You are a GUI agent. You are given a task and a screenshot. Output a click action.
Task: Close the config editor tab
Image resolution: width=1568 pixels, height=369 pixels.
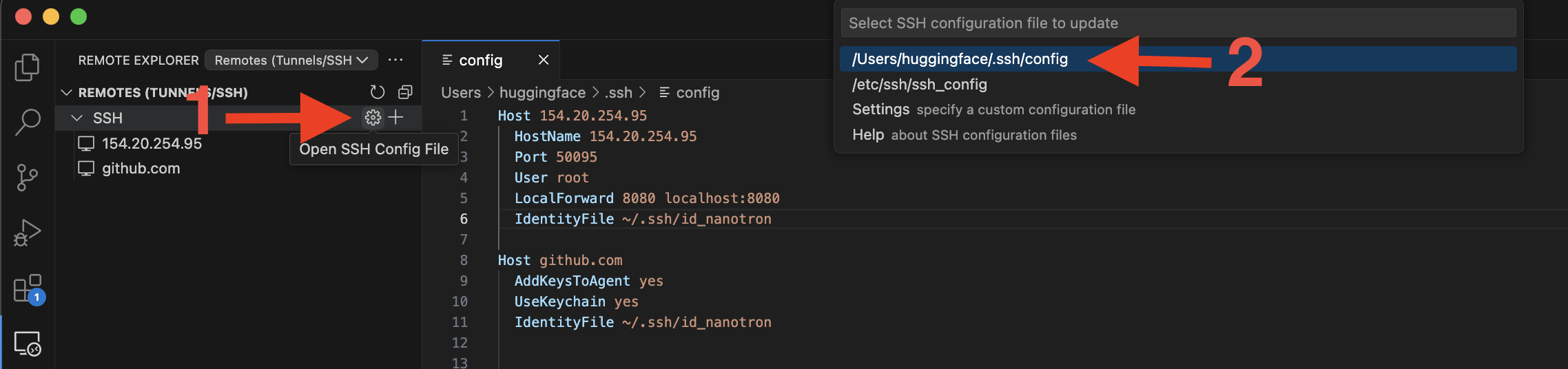click(x=544, y=60)
